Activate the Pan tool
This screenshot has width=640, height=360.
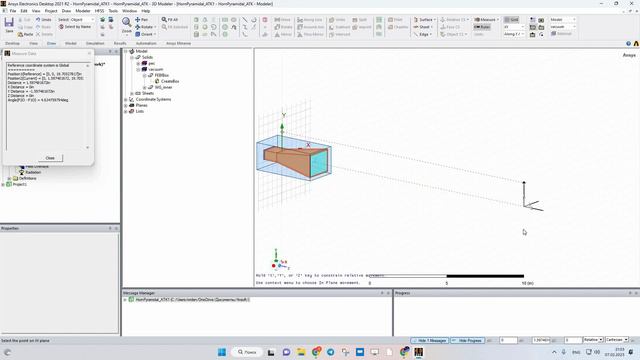coord(141,20)
